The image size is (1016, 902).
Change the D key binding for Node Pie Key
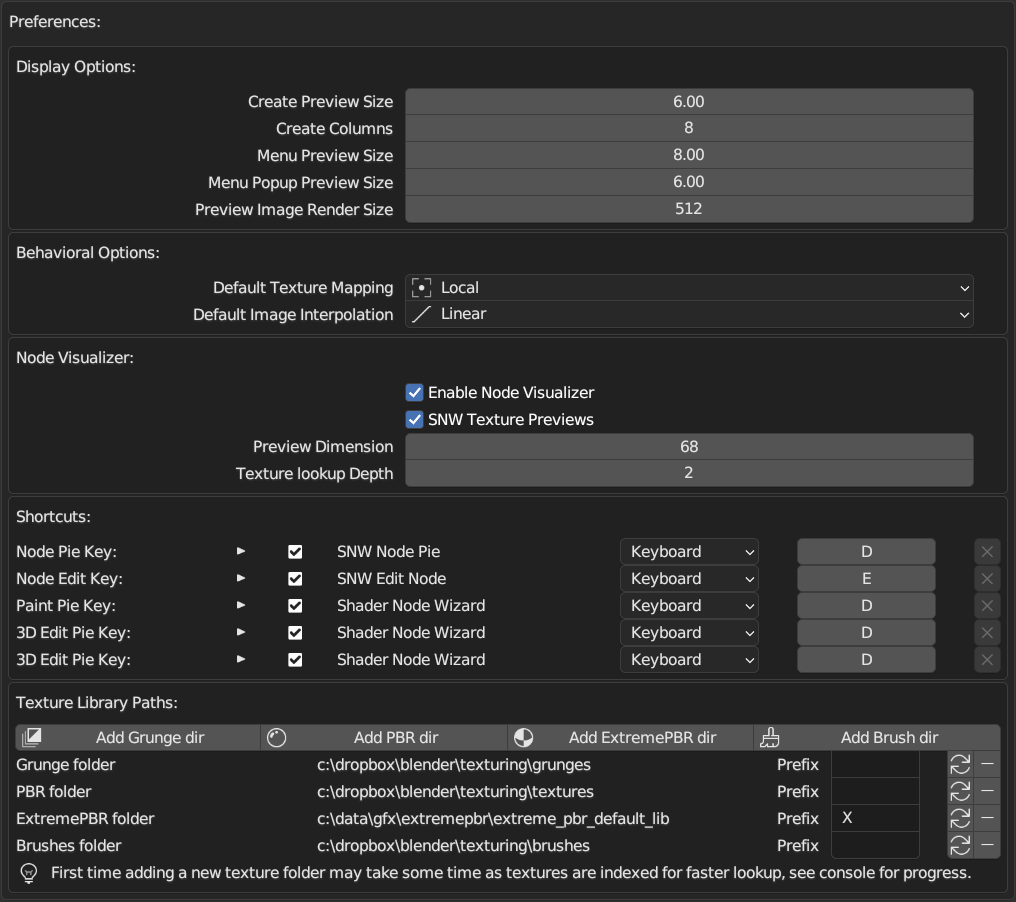coord(866,551)
